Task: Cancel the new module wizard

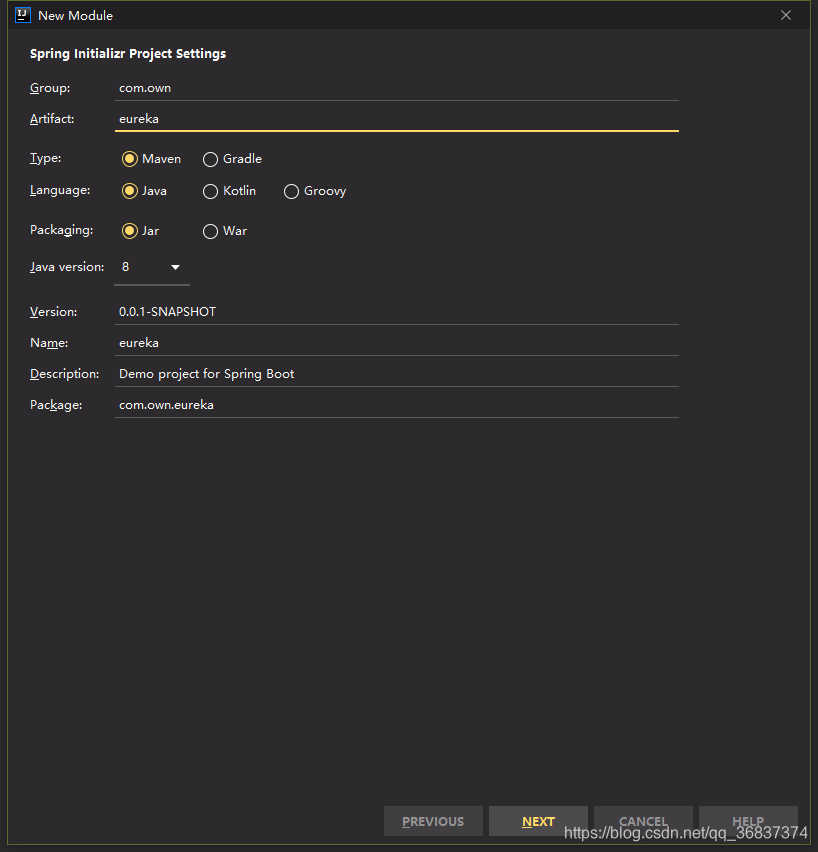Action: tap(643, 821)
